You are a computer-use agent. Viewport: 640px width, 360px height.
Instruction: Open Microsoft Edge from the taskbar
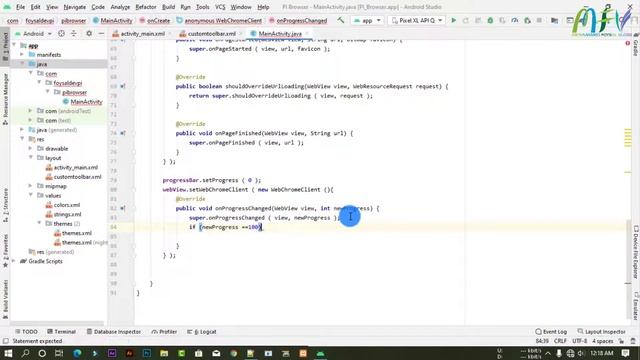[77, 353]
